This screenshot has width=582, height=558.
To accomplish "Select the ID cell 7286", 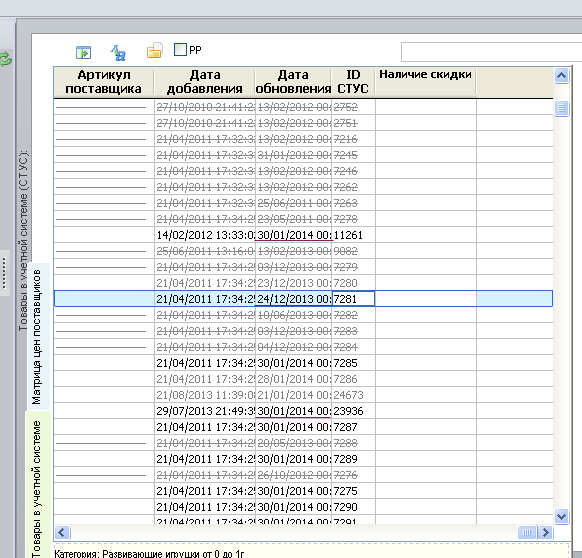I will click(x=353, y=379).
